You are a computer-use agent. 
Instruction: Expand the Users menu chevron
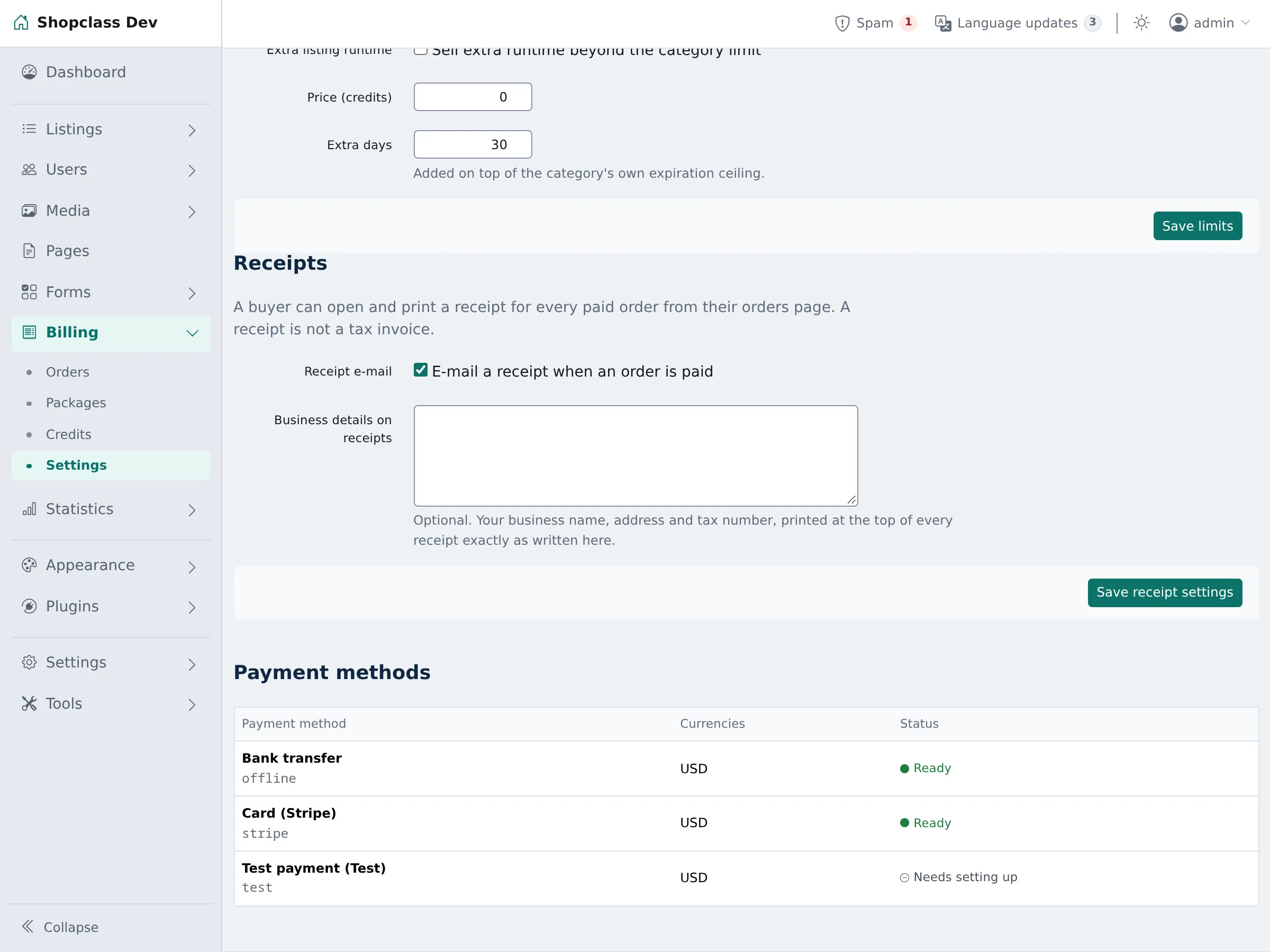click(x=192, y=170)
